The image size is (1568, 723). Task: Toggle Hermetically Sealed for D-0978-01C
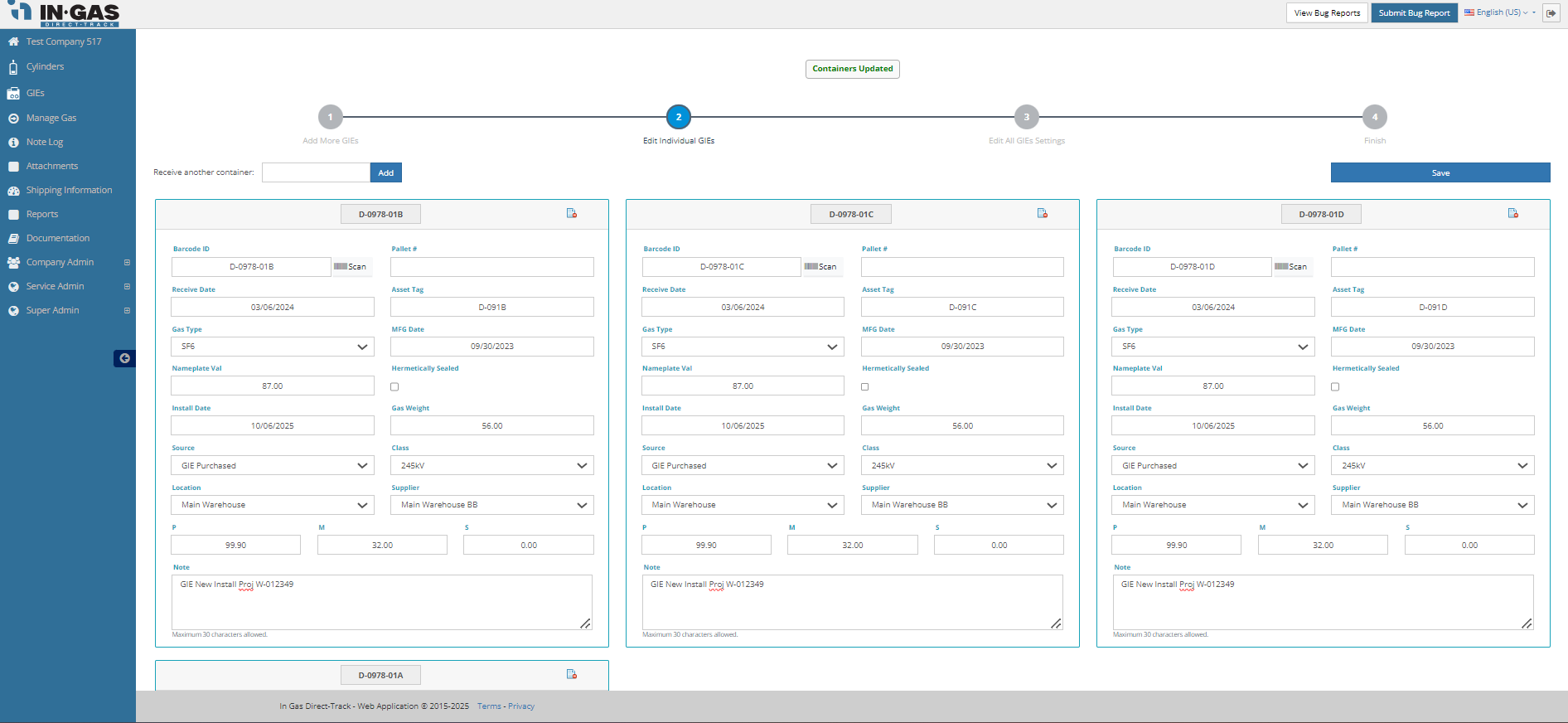click(865, 387)
